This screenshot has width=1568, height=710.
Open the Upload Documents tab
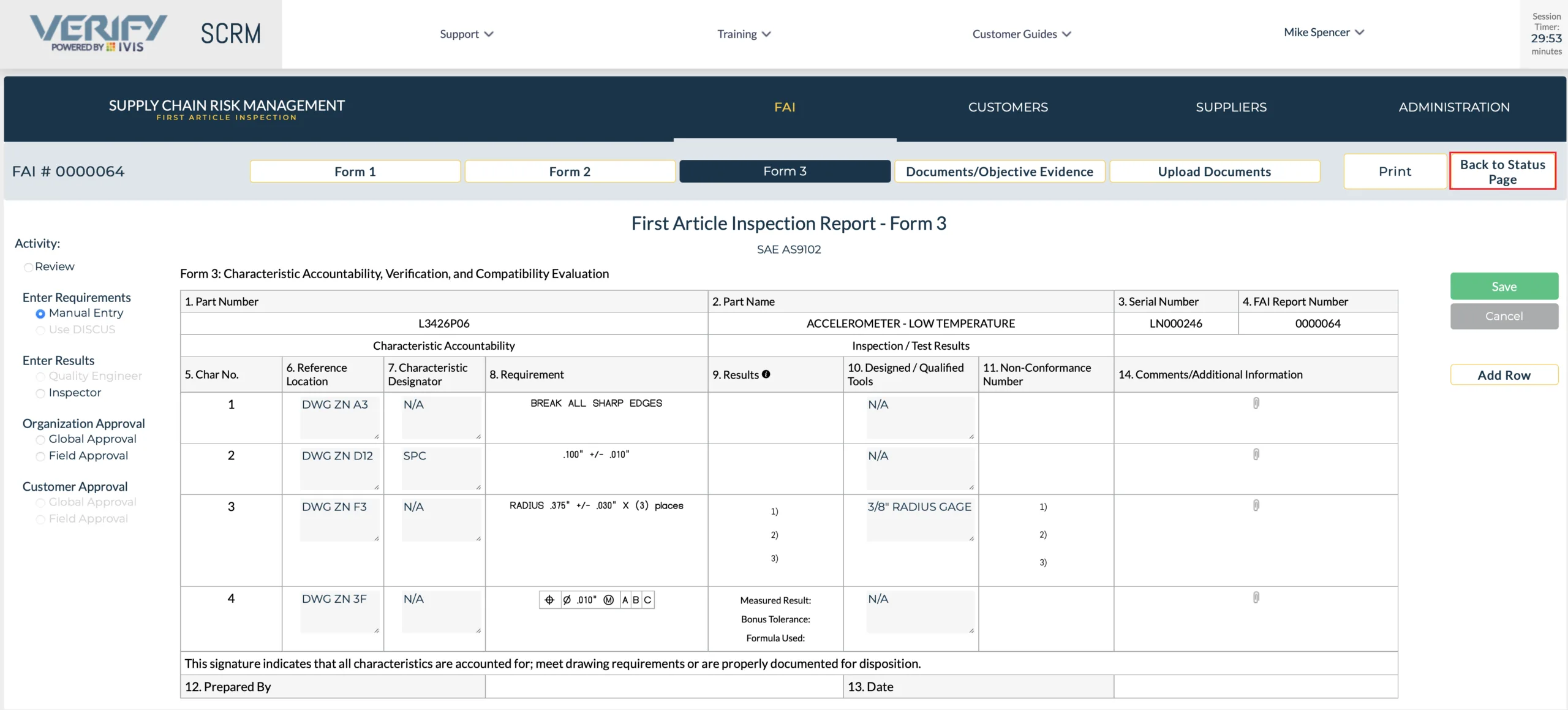click(1215, 172)
